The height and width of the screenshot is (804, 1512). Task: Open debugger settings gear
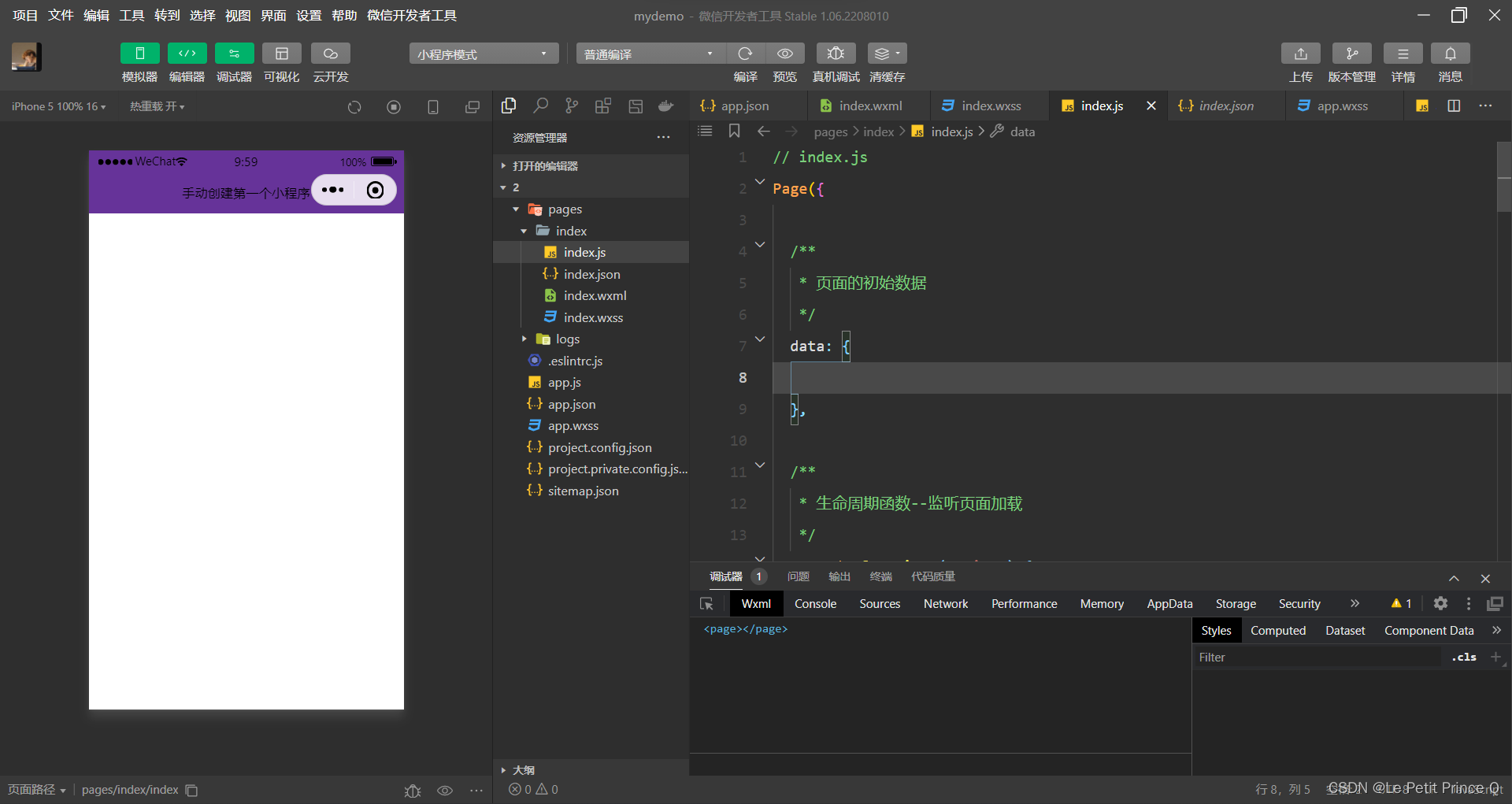coord(1440,603)
